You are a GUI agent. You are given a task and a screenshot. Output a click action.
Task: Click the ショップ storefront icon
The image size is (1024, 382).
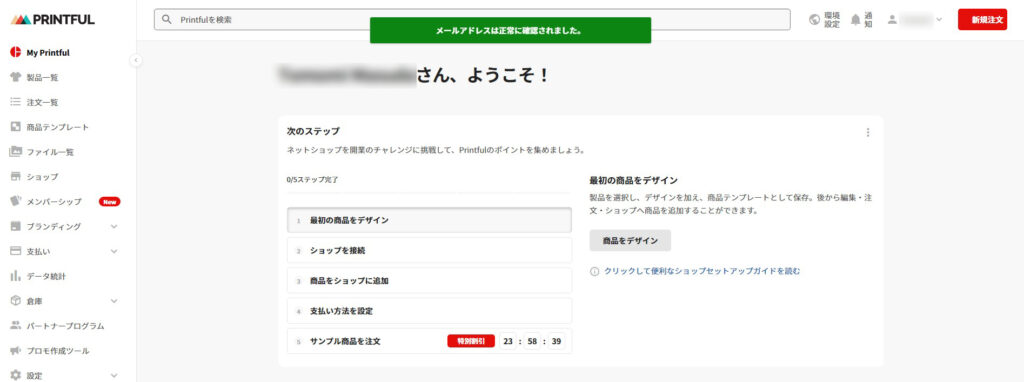pos(16,177)
